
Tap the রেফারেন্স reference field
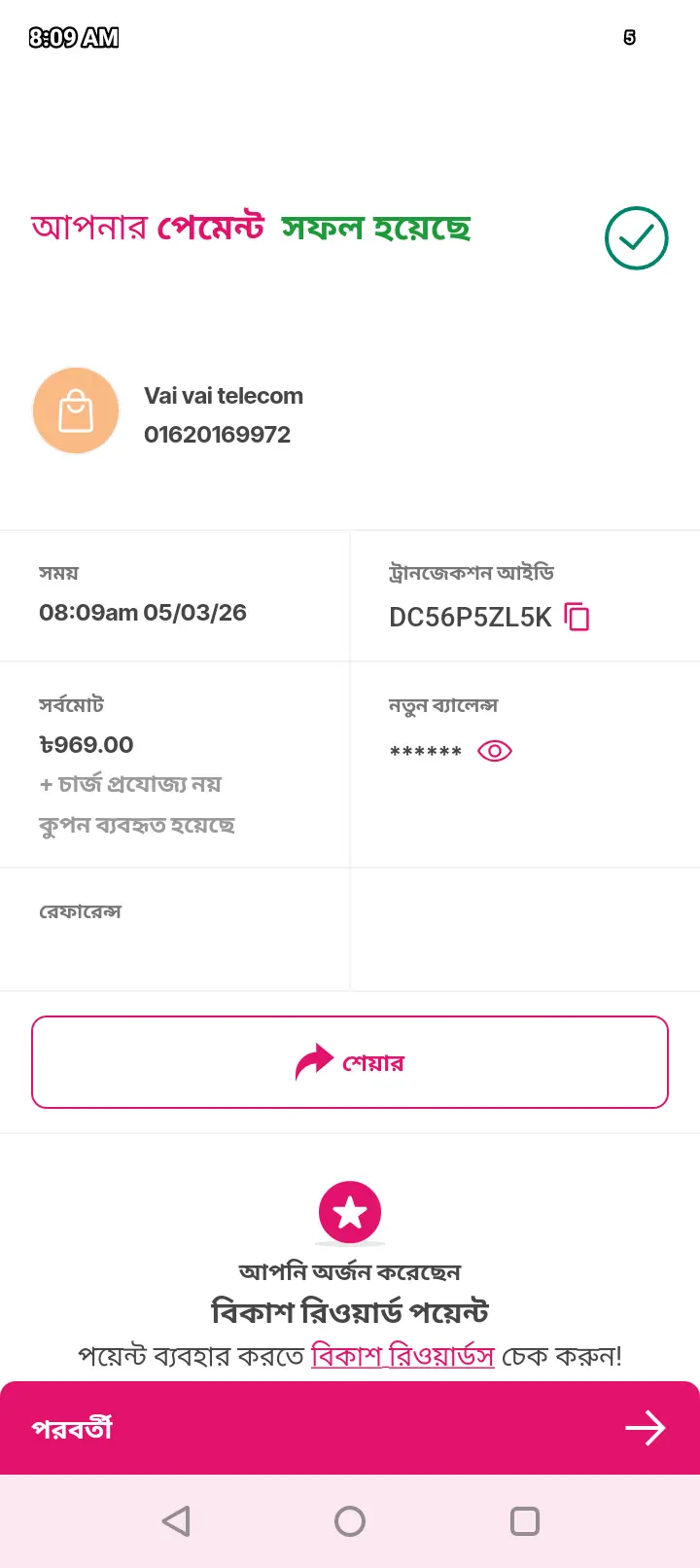click(175, 930)
